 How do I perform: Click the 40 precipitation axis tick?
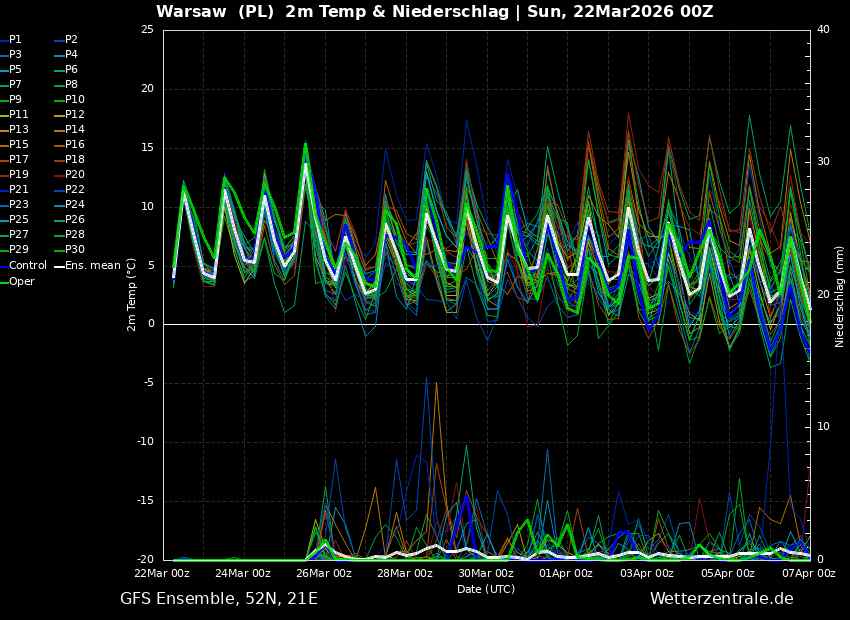pyautogui.click(x=823, y=29)
